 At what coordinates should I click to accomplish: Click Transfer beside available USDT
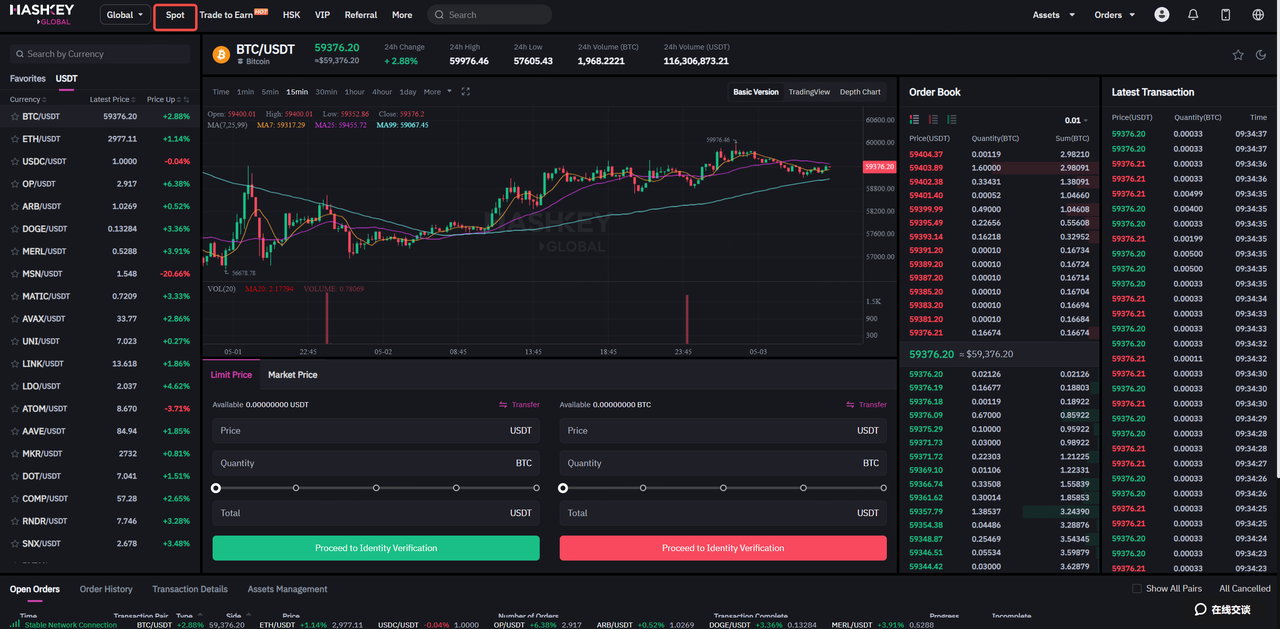(519, 405)
